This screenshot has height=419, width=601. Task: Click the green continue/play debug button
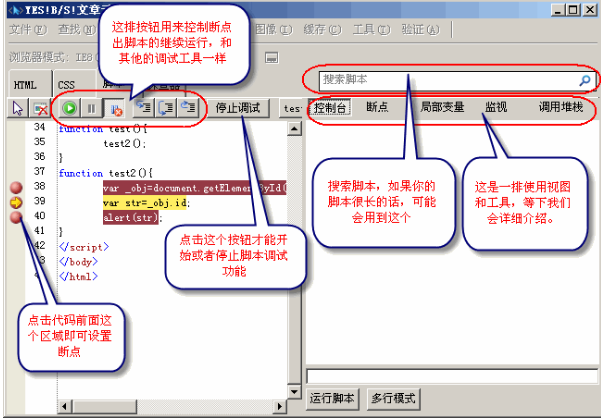pyautogui.click(x=70, y=108)
